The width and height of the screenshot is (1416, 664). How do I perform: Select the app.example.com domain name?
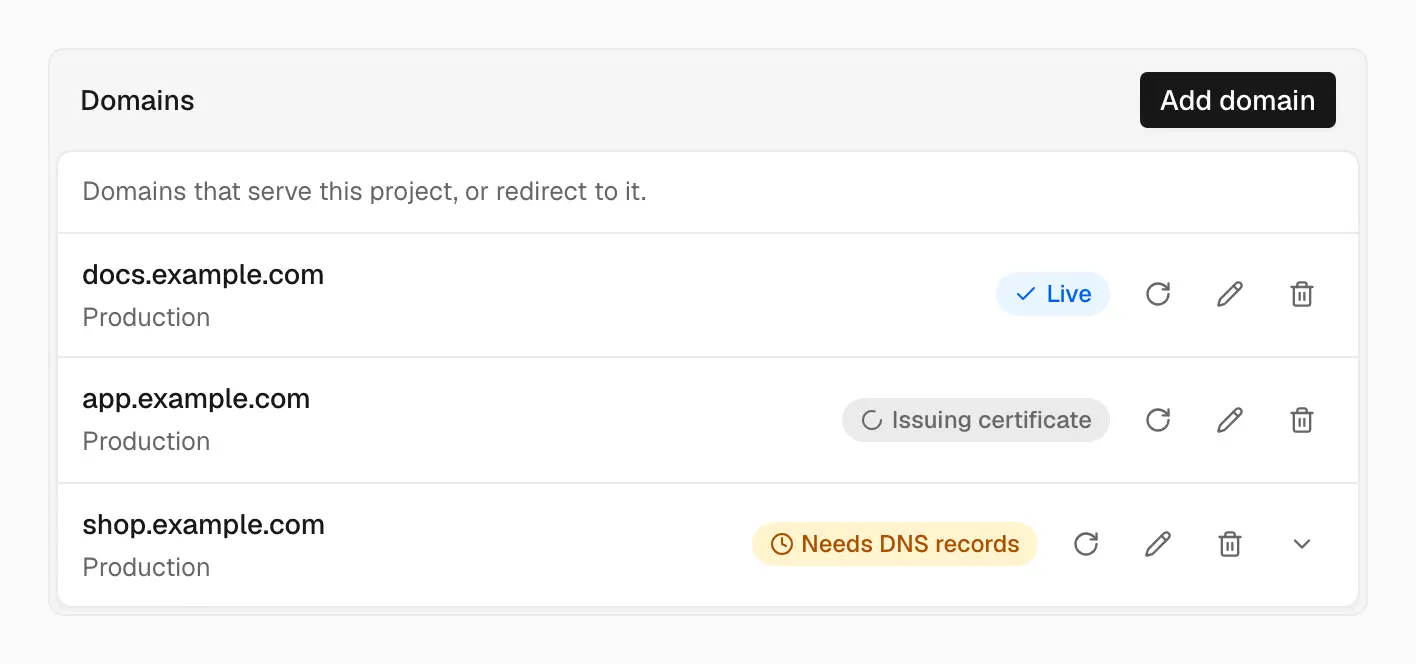pyautogui.click(x=196, y=399)
